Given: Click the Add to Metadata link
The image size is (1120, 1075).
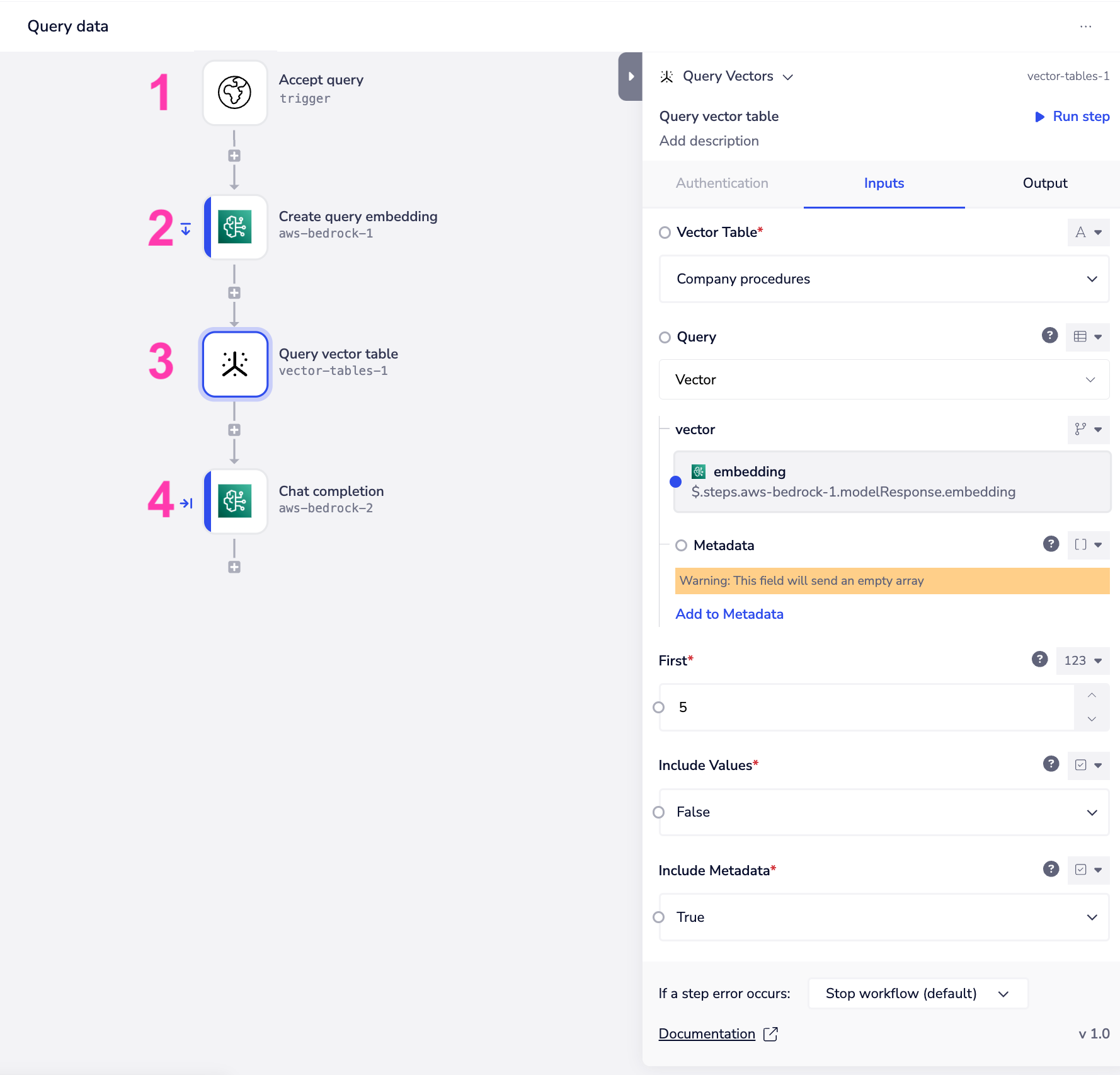Looking at the screenshot, I should click(x=729, y=614).
